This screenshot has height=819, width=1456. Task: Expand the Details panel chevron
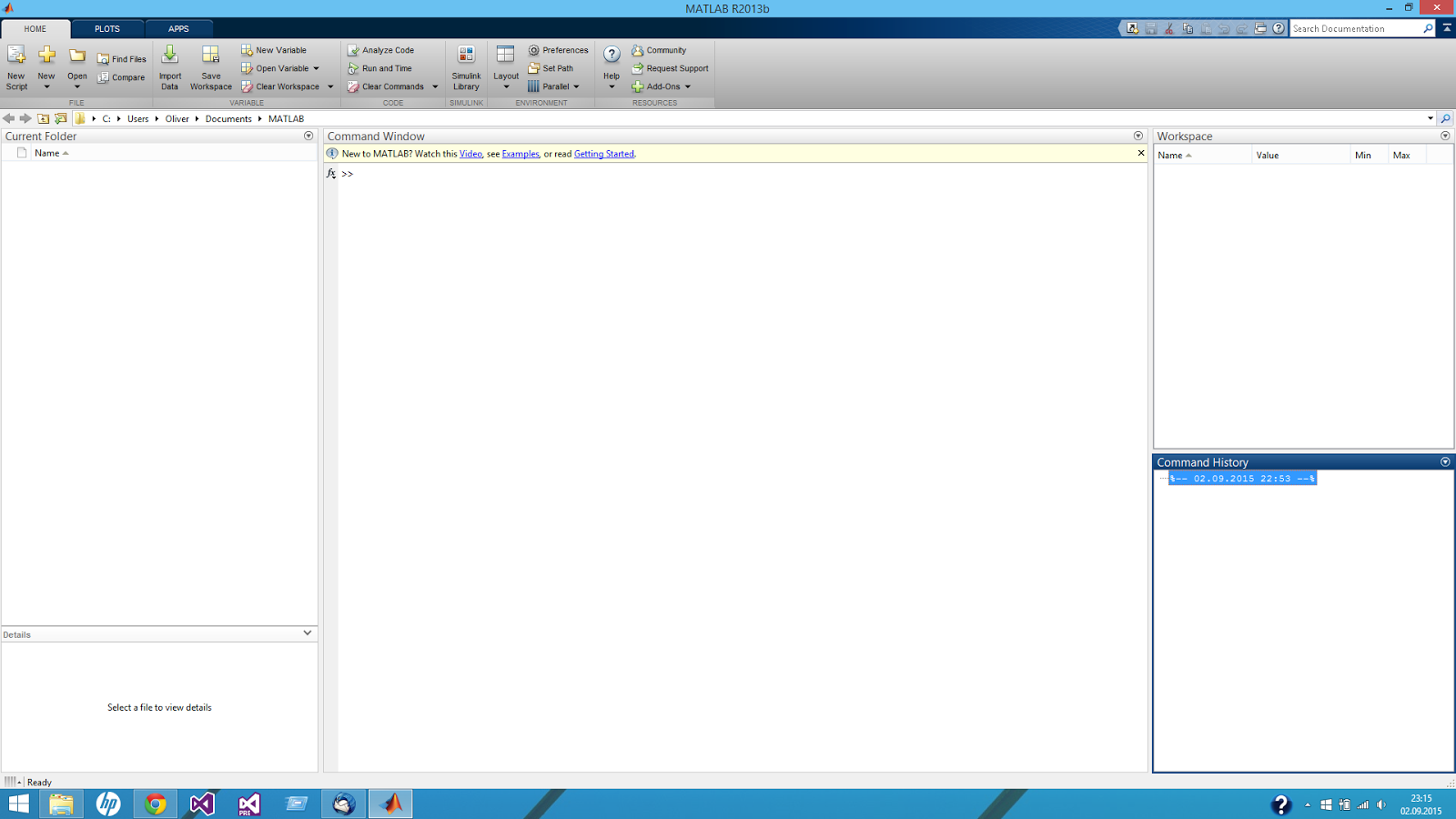(308, 633)
